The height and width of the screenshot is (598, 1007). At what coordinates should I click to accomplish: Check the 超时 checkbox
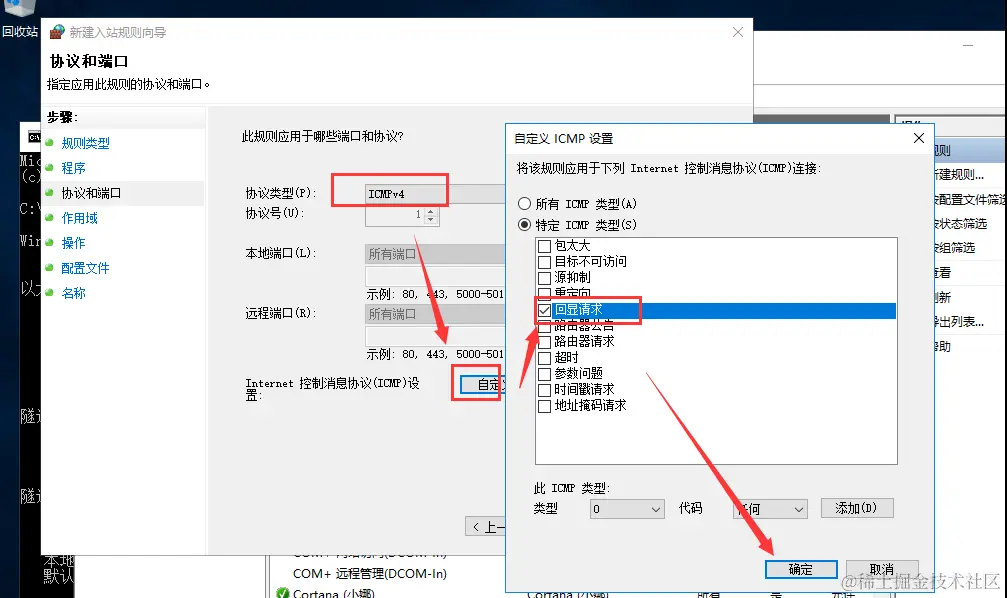coord(544,358)
